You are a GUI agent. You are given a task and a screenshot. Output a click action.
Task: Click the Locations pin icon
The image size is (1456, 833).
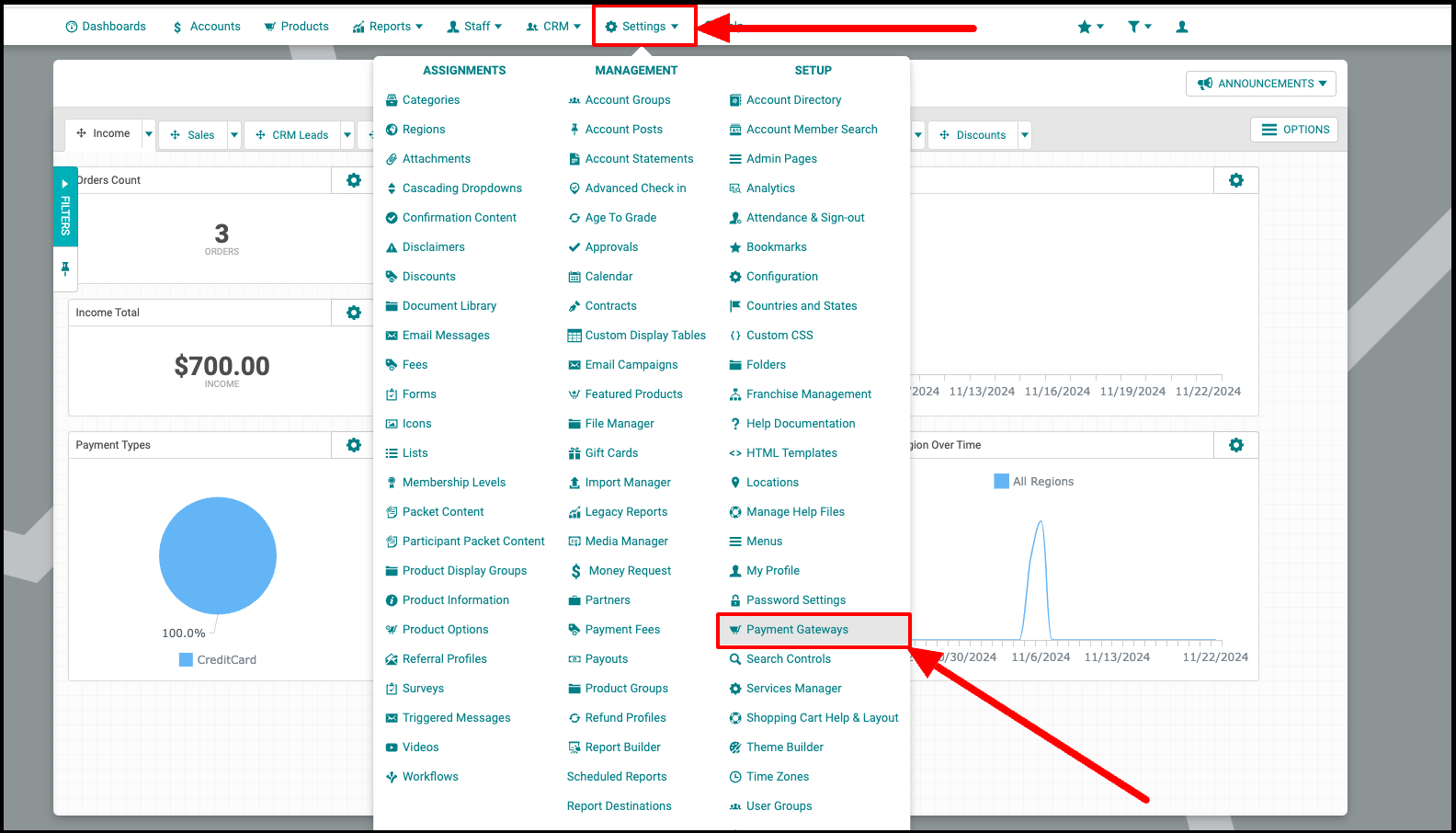point(735,483)
